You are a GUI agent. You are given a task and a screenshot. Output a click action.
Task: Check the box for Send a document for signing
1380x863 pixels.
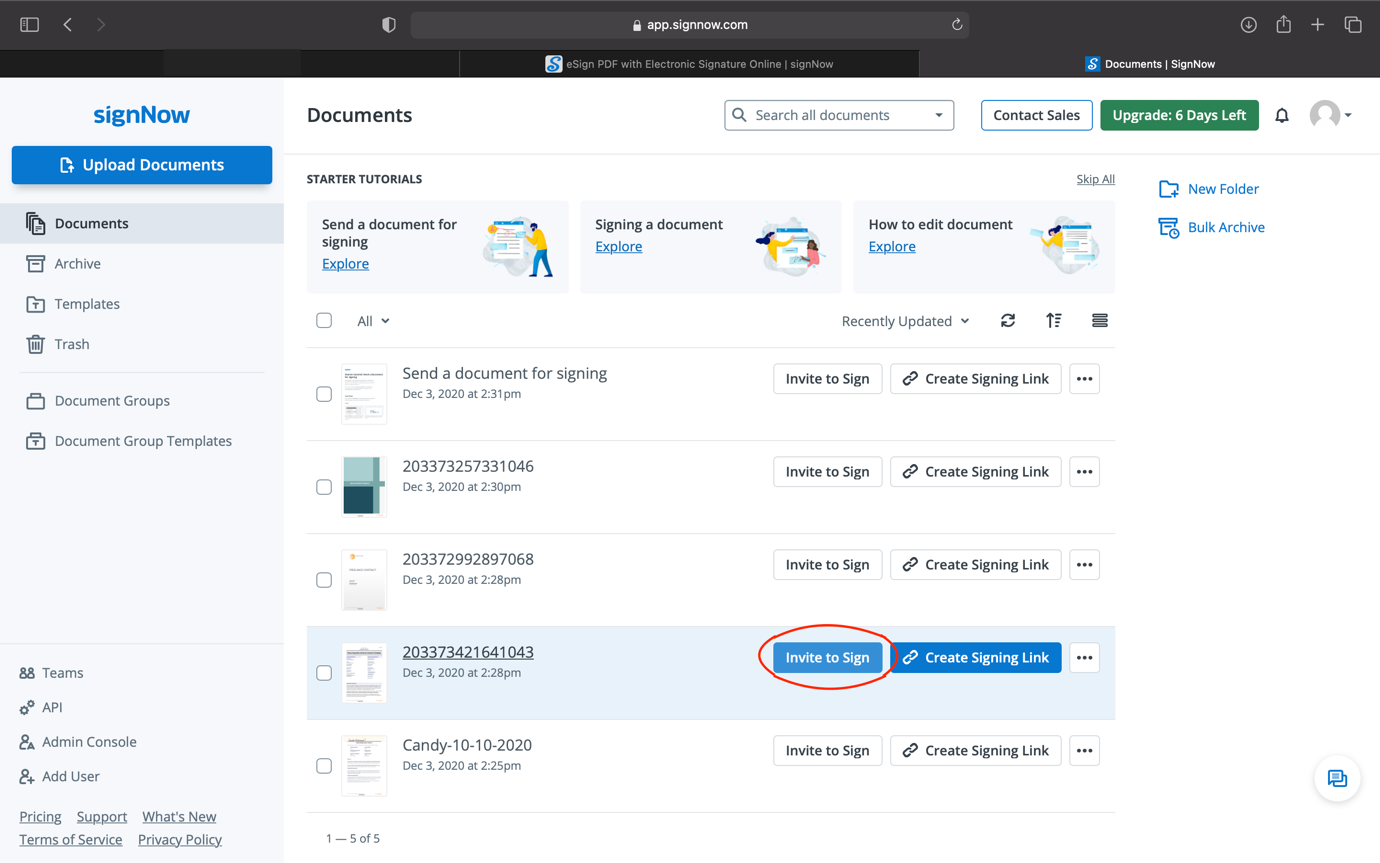[x=324, y=394]
